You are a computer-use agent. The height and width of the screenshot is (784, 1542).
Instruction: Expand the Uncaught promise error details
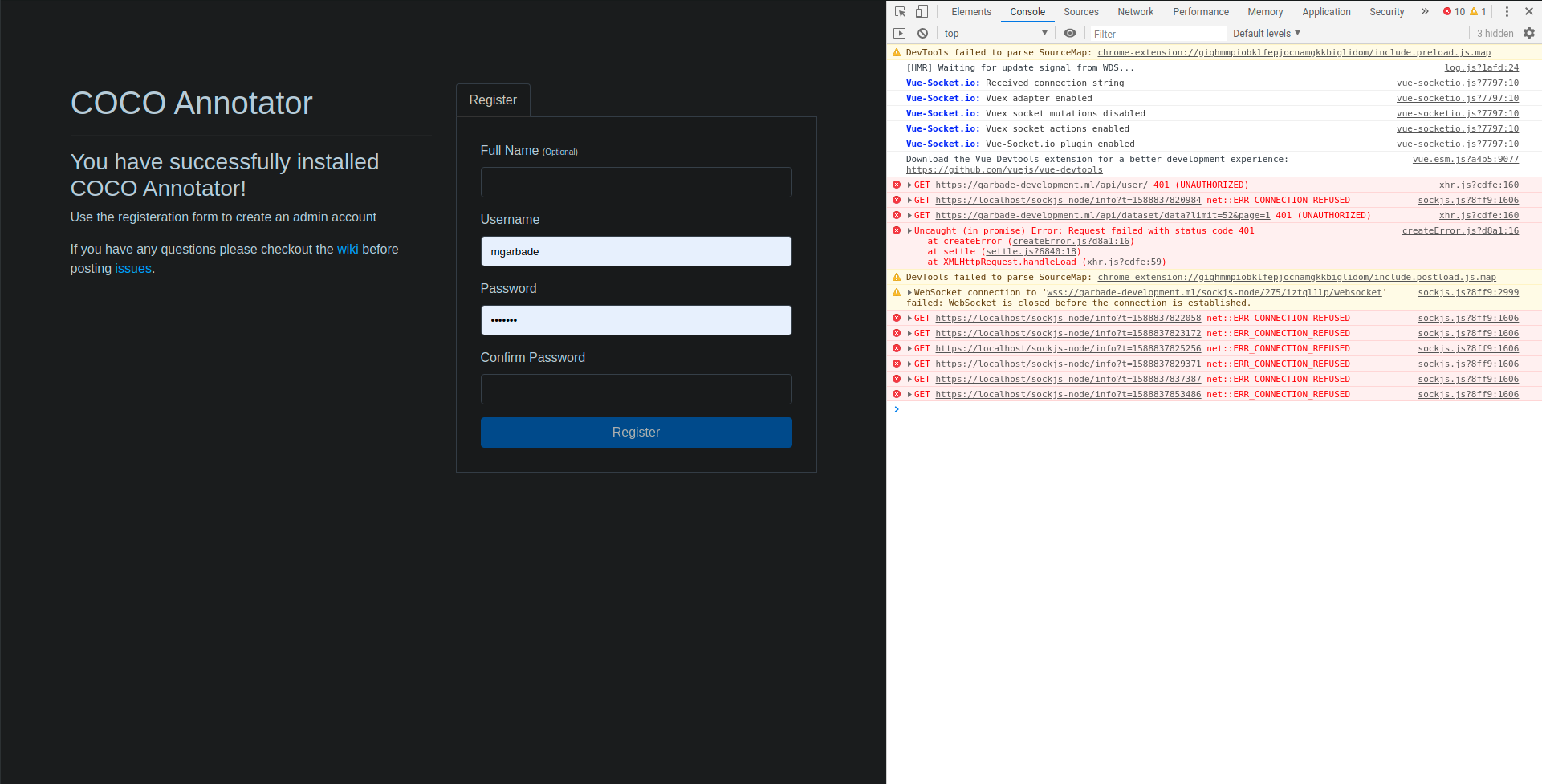[908, 230]
